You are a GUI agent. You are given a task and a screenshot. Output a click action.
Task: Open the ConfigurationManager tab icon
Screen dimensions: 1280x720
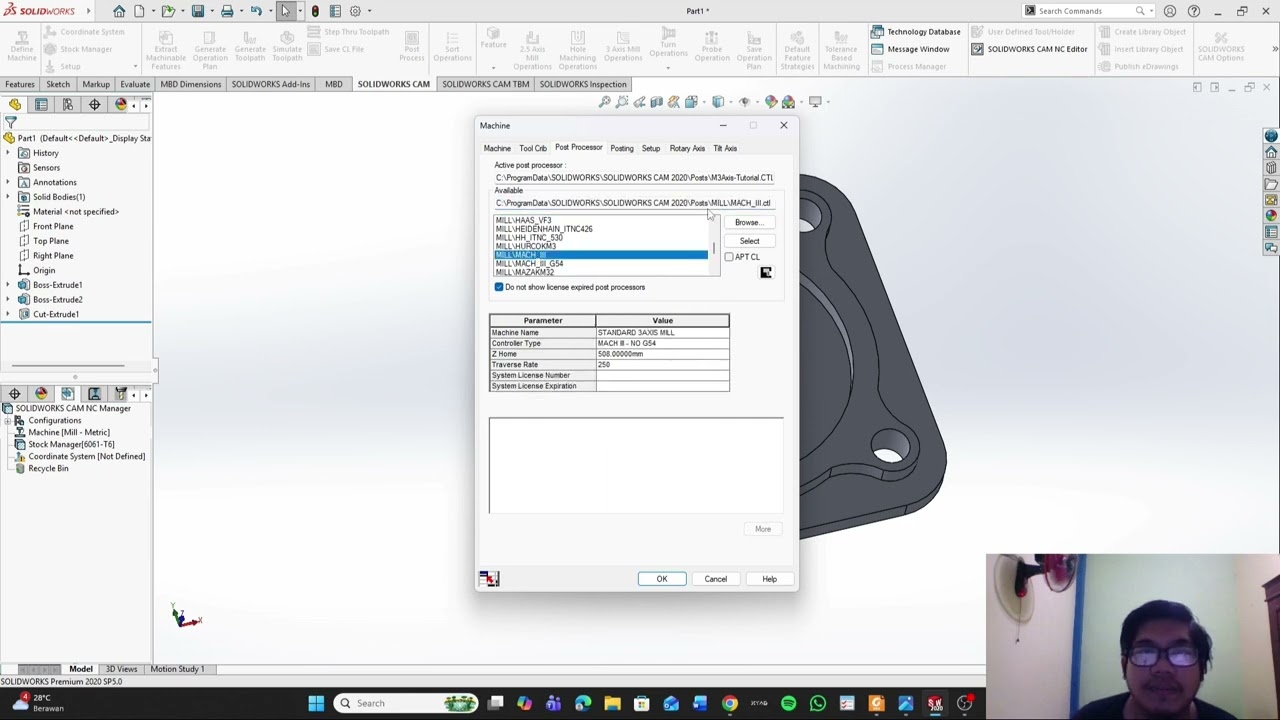point(68,104)
